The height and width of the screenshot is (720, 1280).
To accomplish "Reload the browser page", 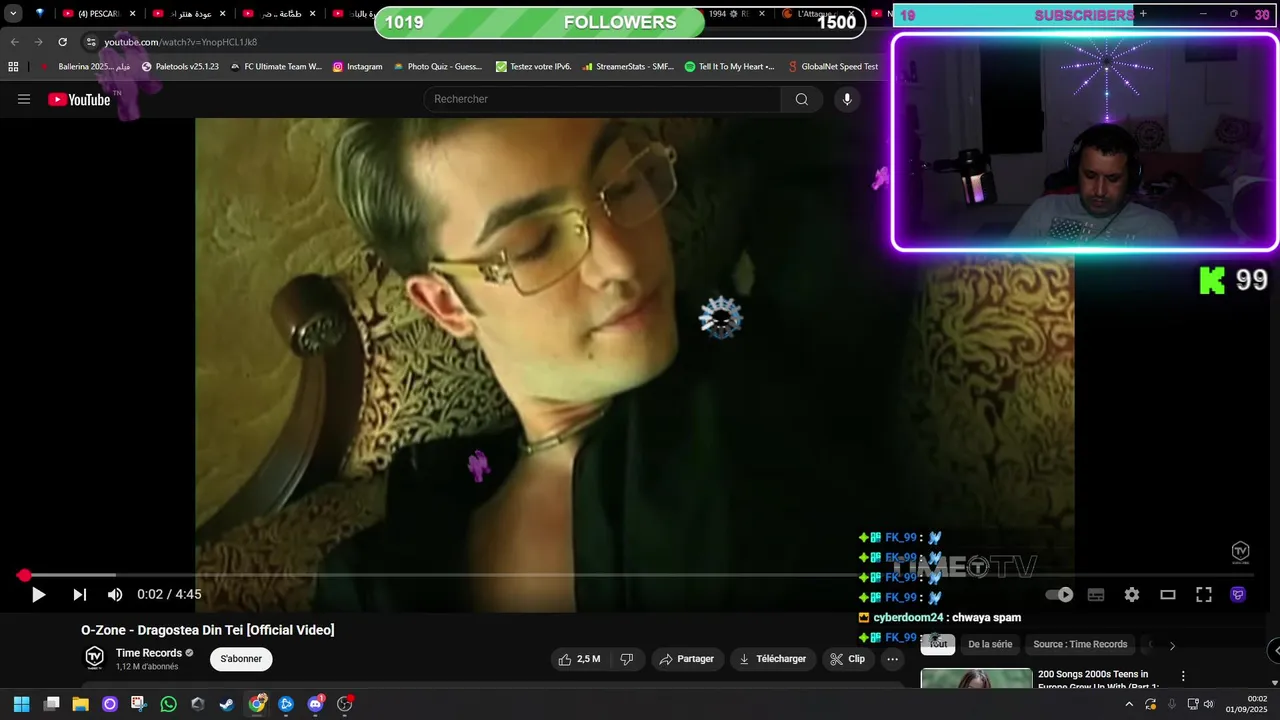I will click(x=62, y=42).
